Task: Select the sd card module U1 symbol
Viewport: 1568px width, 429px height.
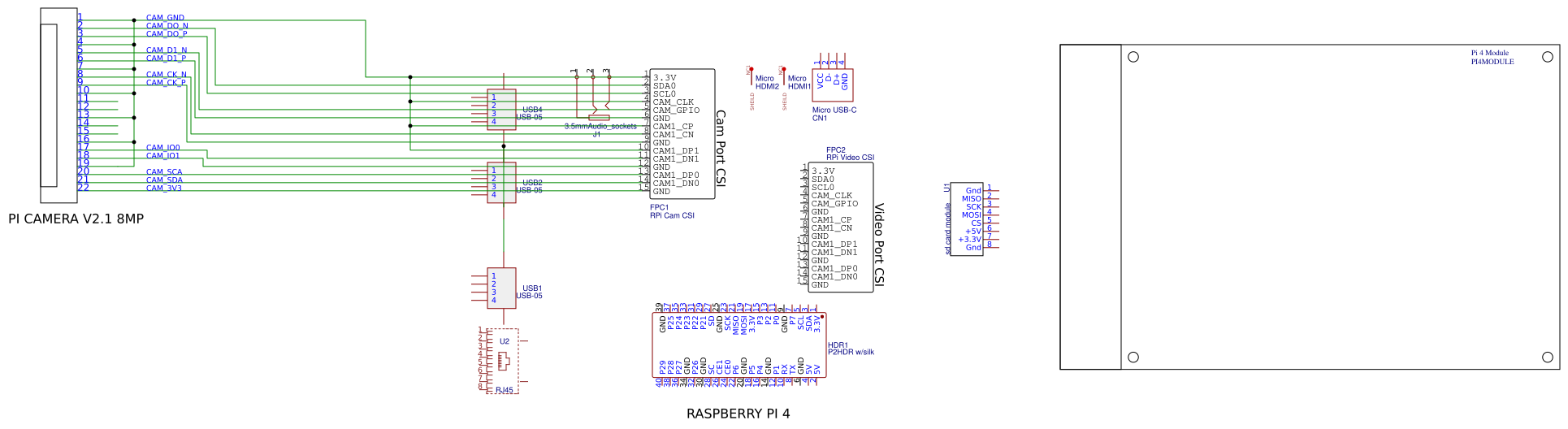Action: tap(967, 219)
